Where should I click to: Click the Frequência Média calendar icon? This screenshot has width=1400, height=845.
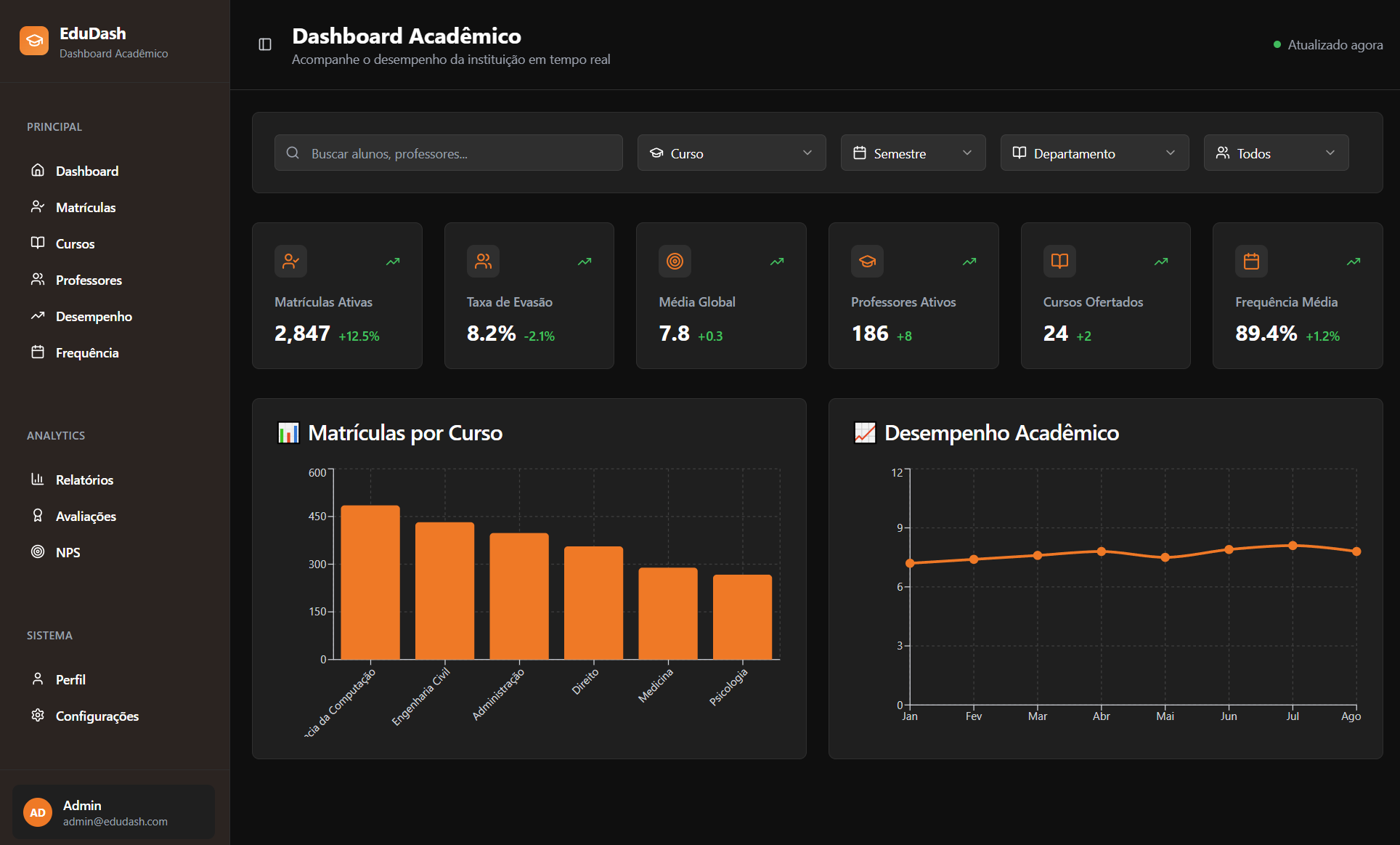(1251, 262)
